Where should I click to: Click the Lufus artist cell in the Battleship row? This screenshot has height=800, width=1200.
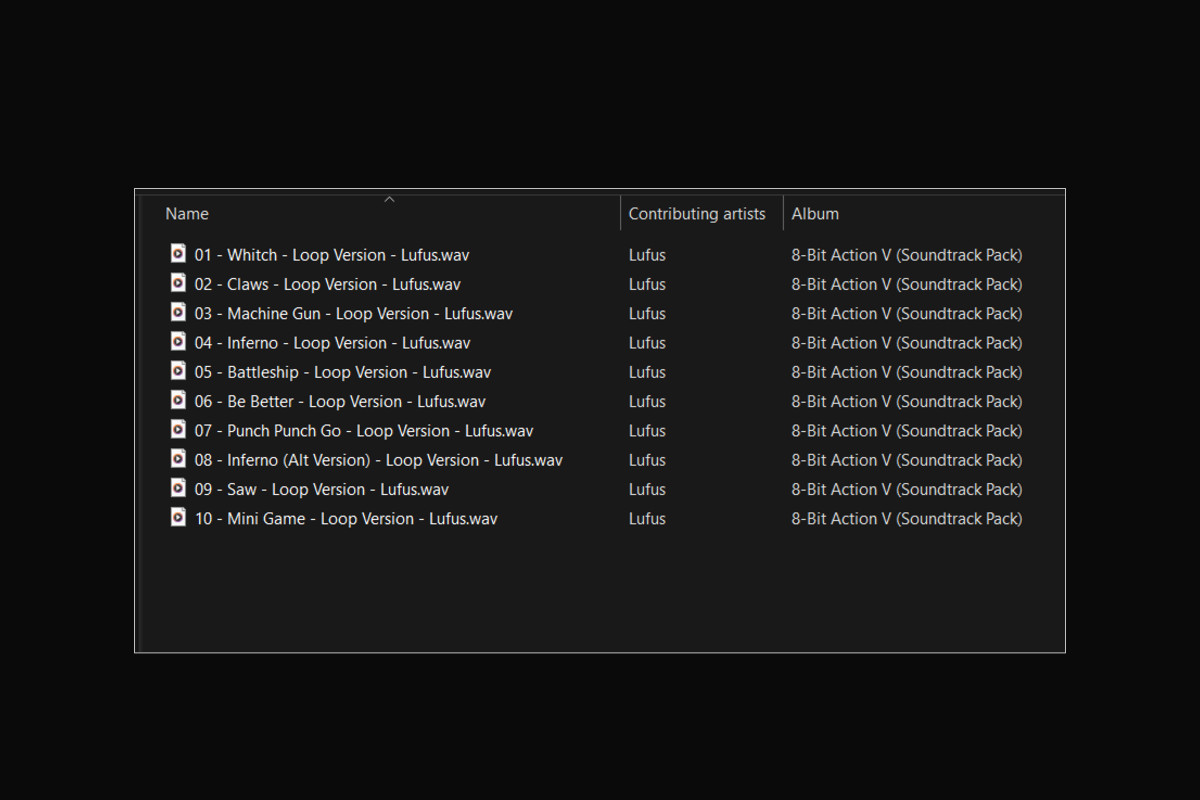click(x=647, y=372)
